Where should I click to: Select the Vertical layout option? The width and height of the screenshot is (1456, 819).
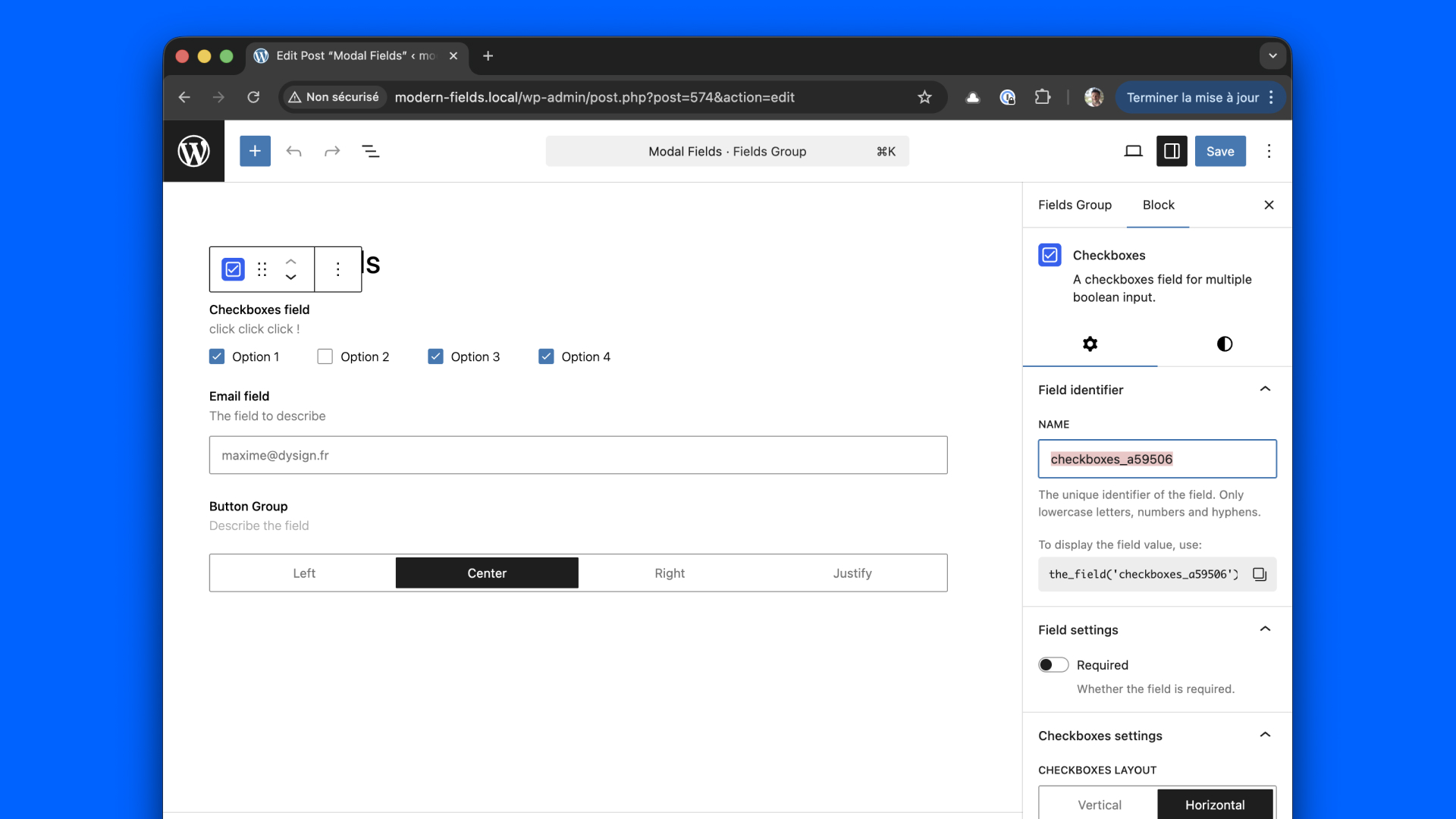pyautogui.click(x=1099, y=805)
